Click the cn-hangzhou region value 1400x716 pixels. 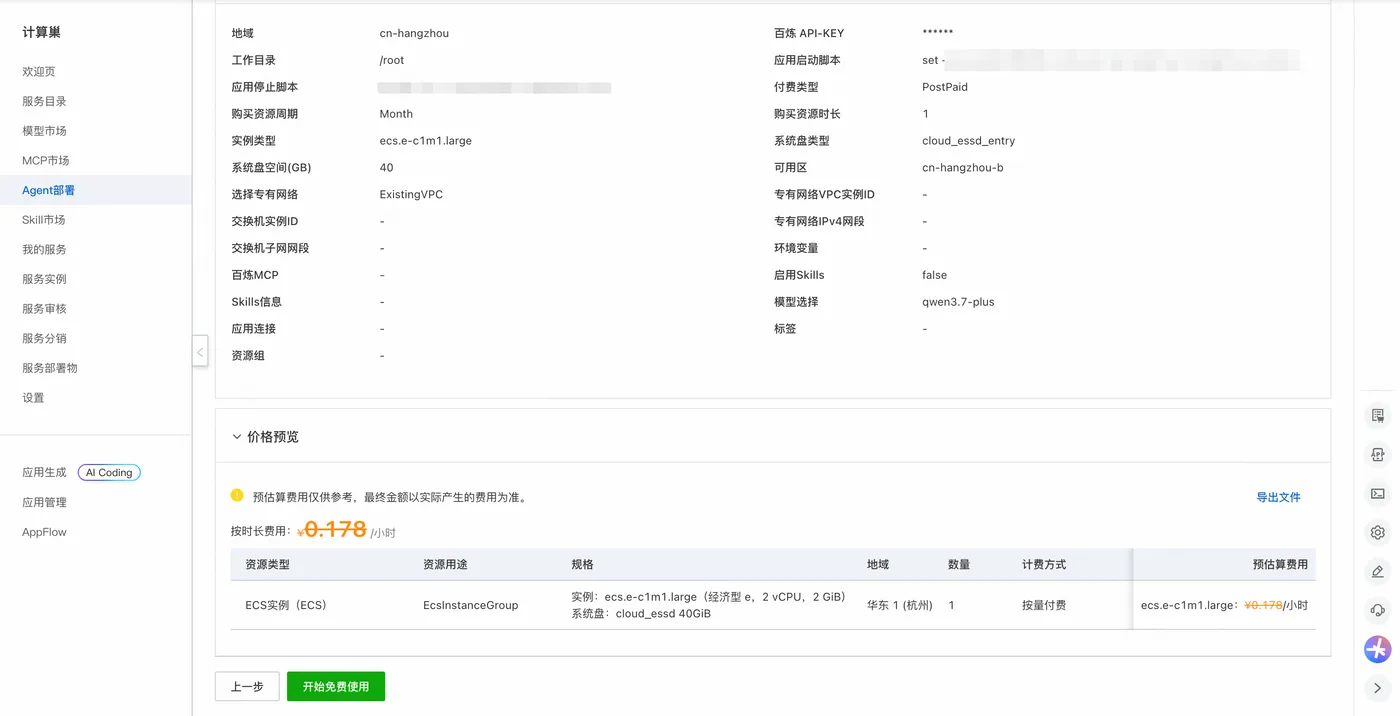click(414, 33)
